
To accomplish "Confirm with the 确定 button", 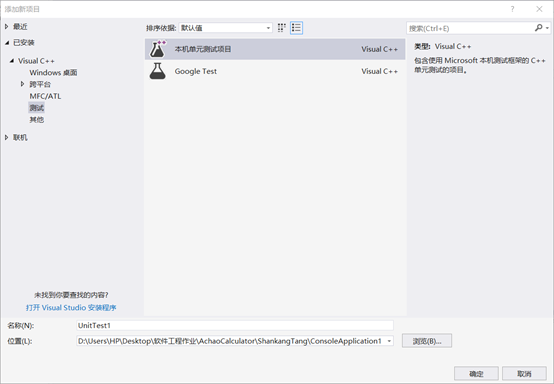I will pos(476,373).
